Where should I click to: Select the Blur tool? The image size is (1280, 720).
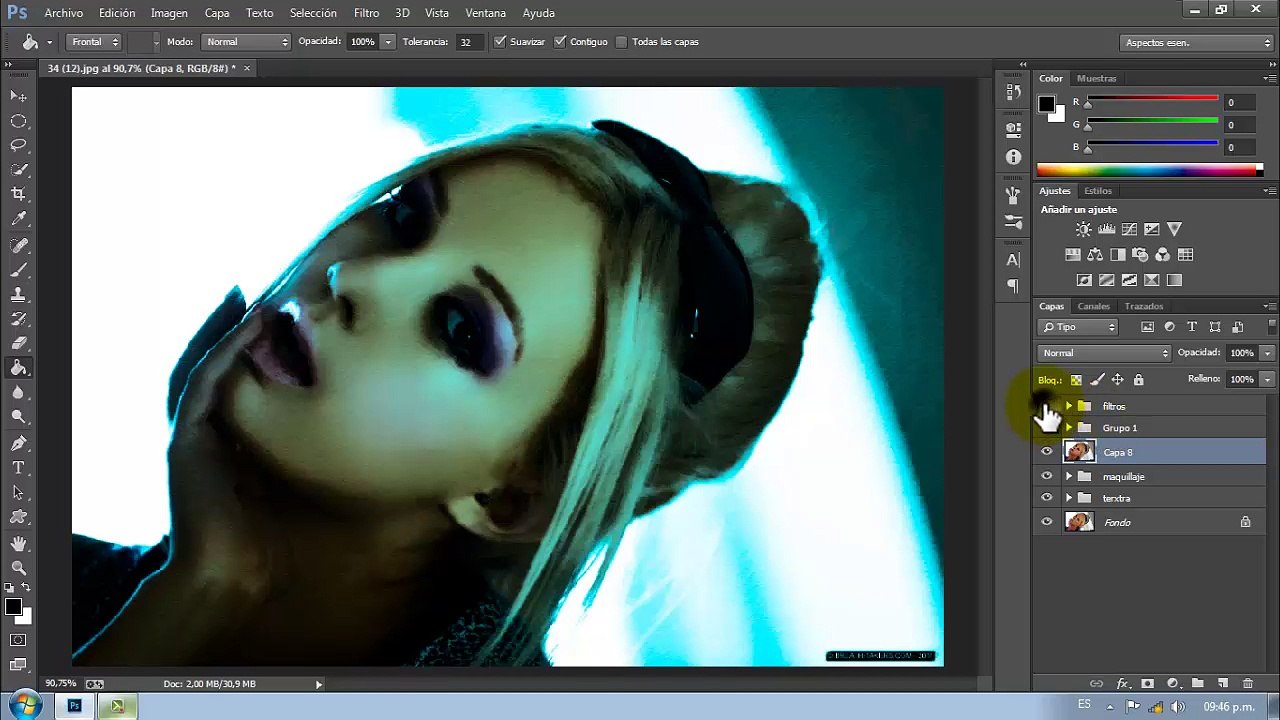[x=18, y=393]
